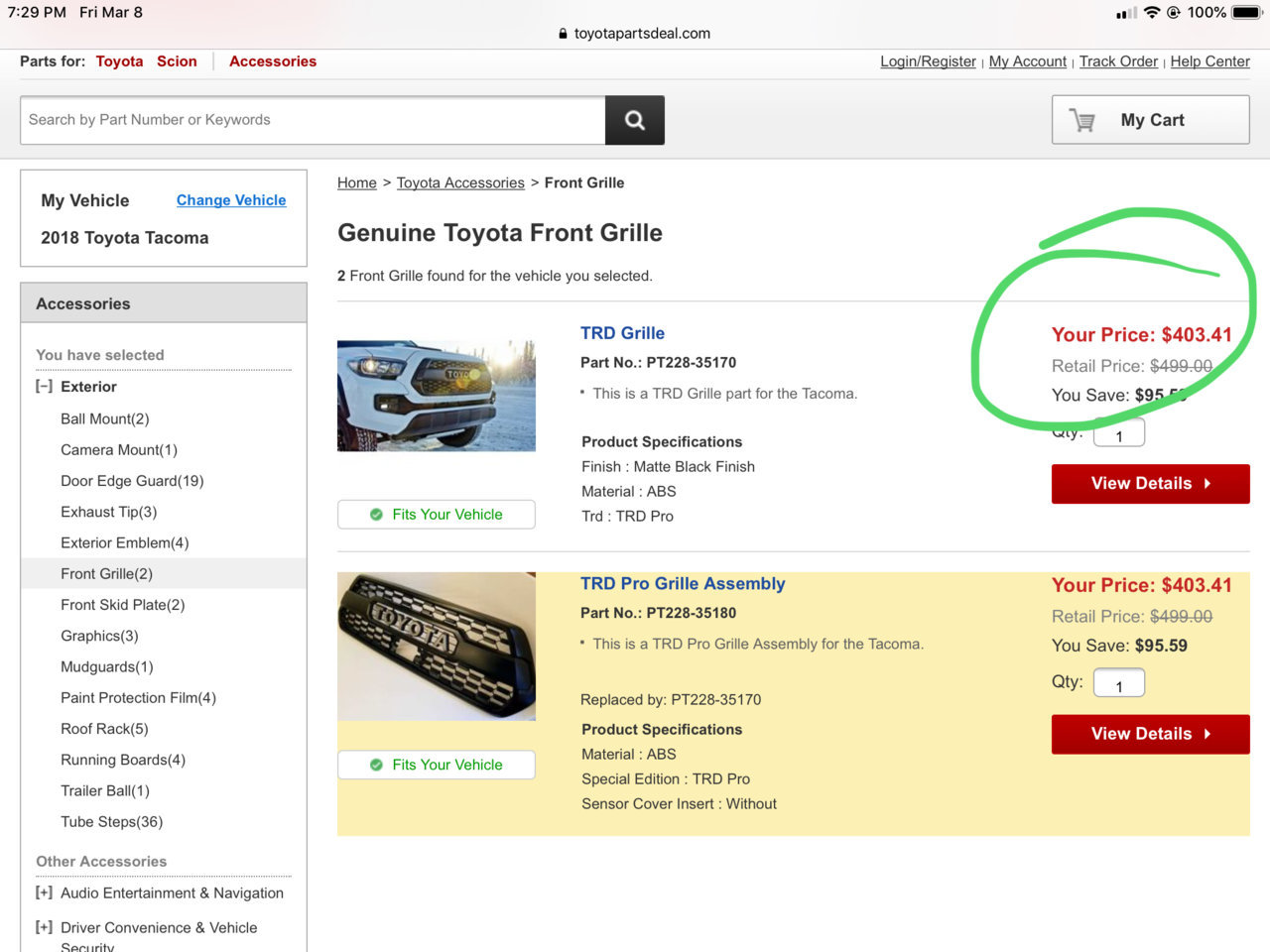The height and width of the screenshot is (952, 1270).
Task: Select Trailer Ball(1) category
Action: (105, 790)
